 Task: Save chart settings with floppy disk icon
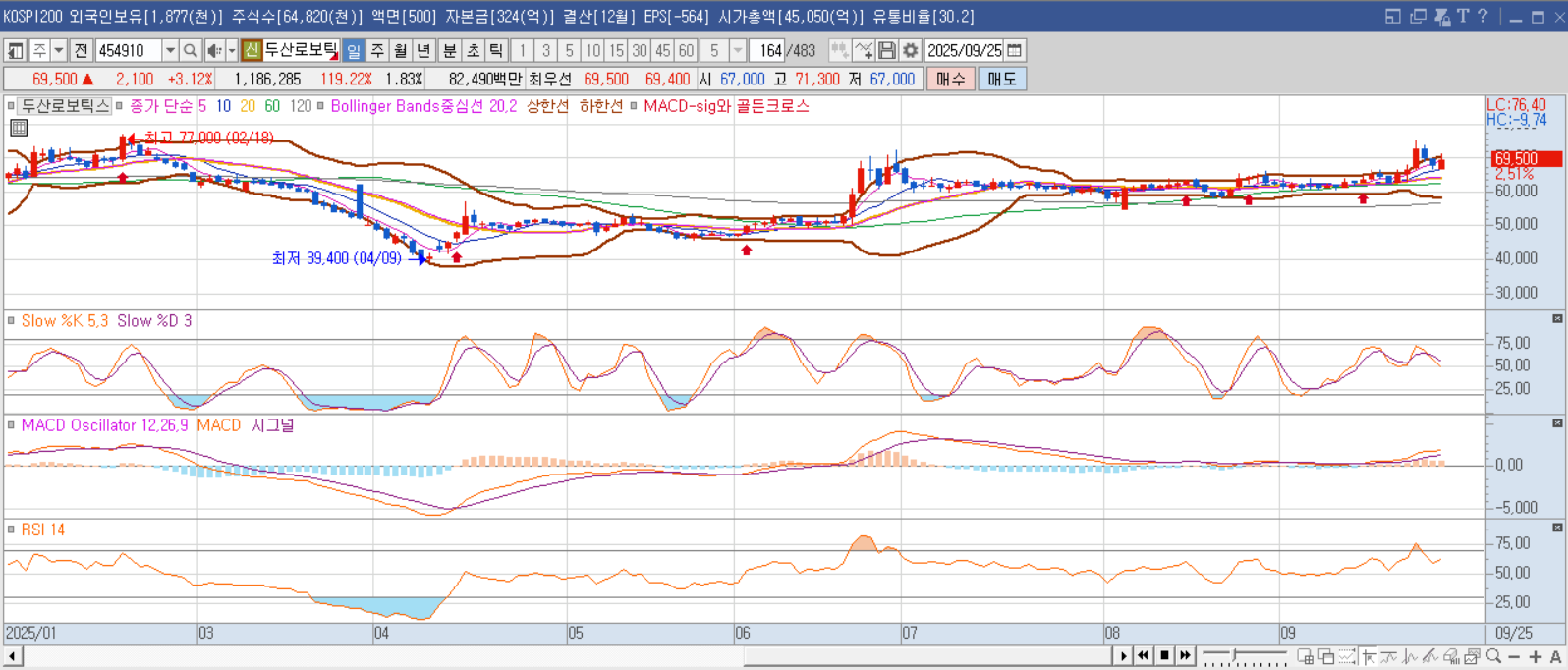pos(887,50)
